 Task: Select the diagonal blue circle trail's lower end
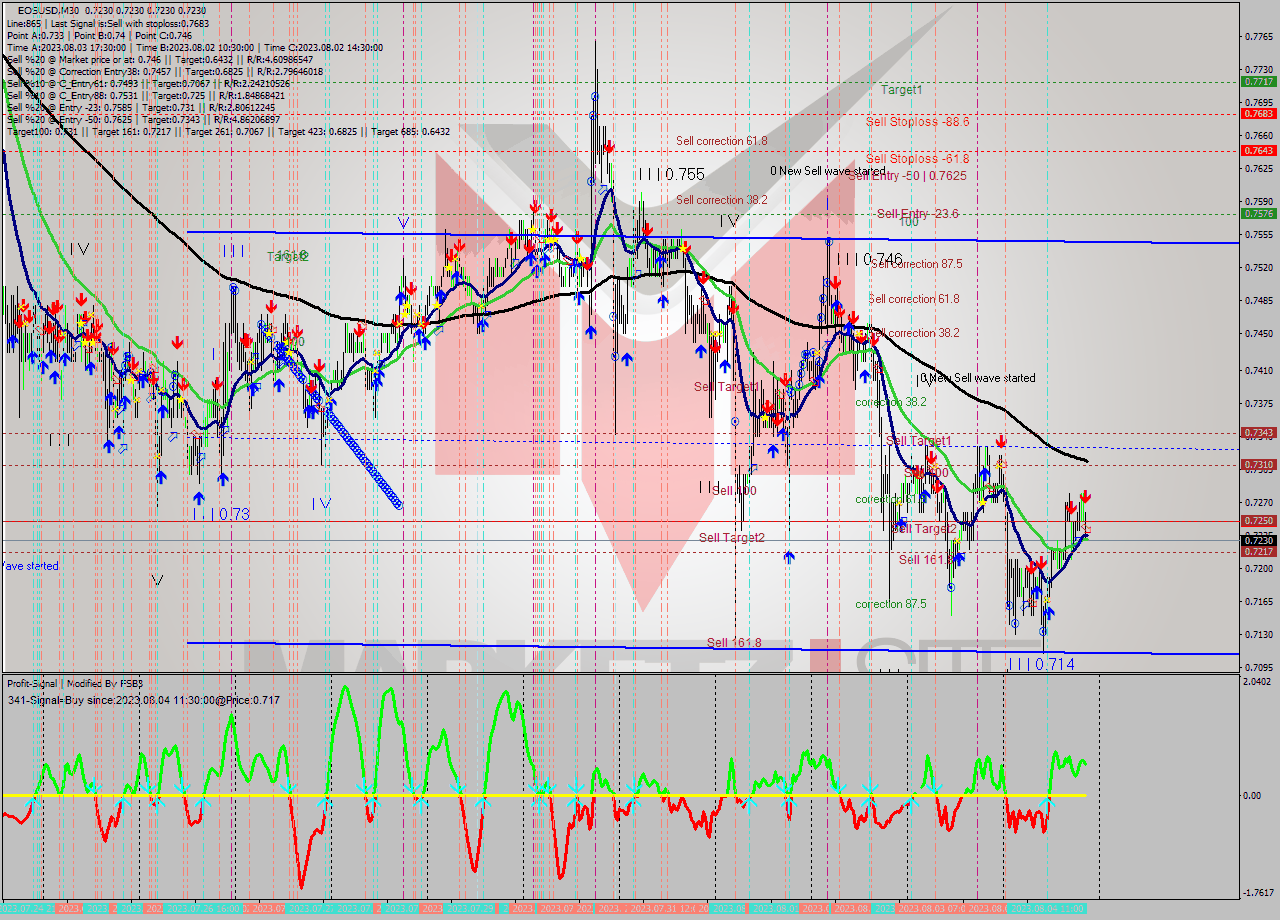(398, 504)
